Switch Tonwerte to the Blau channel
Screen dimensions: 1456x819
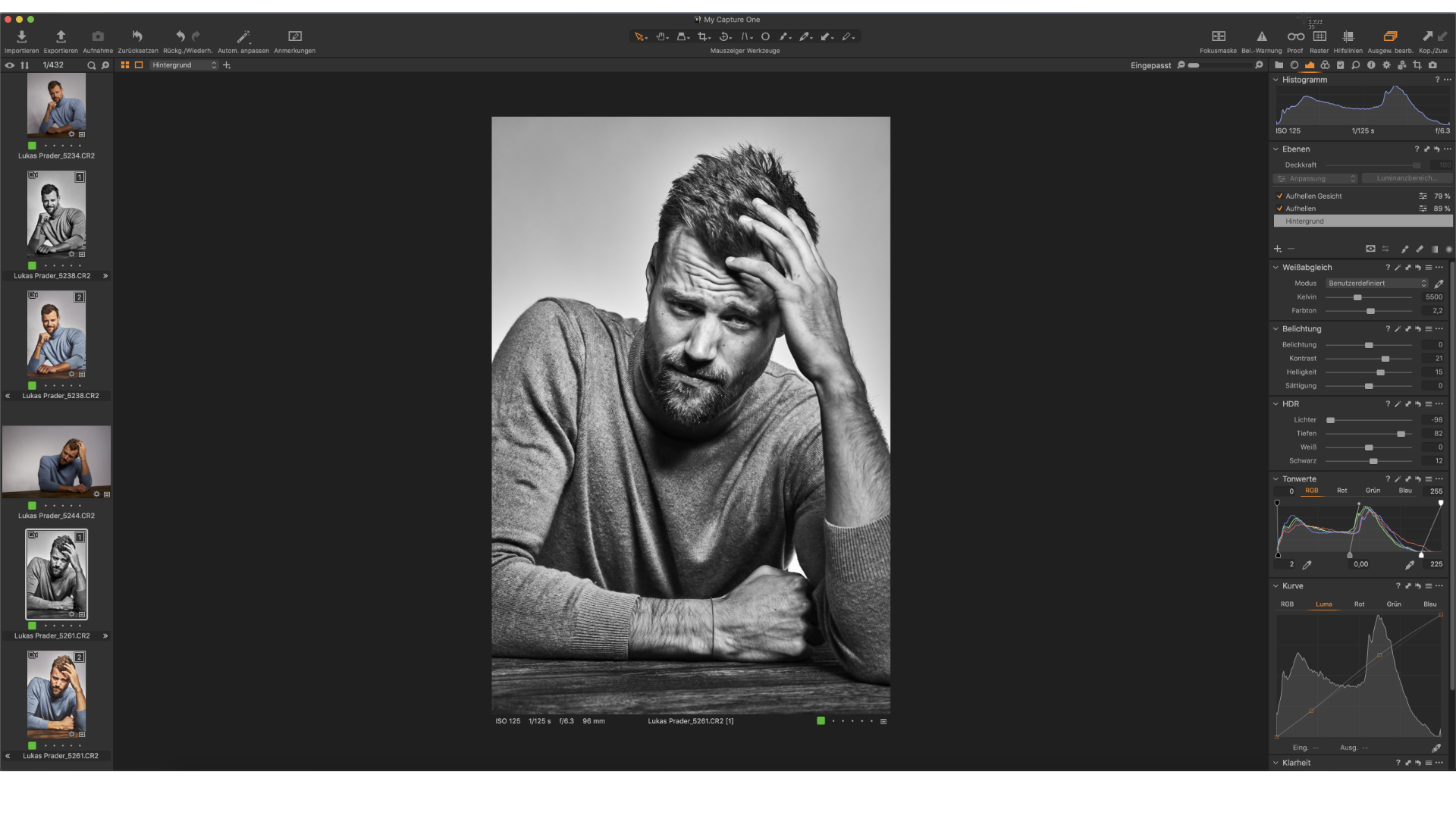[1404, 491]
